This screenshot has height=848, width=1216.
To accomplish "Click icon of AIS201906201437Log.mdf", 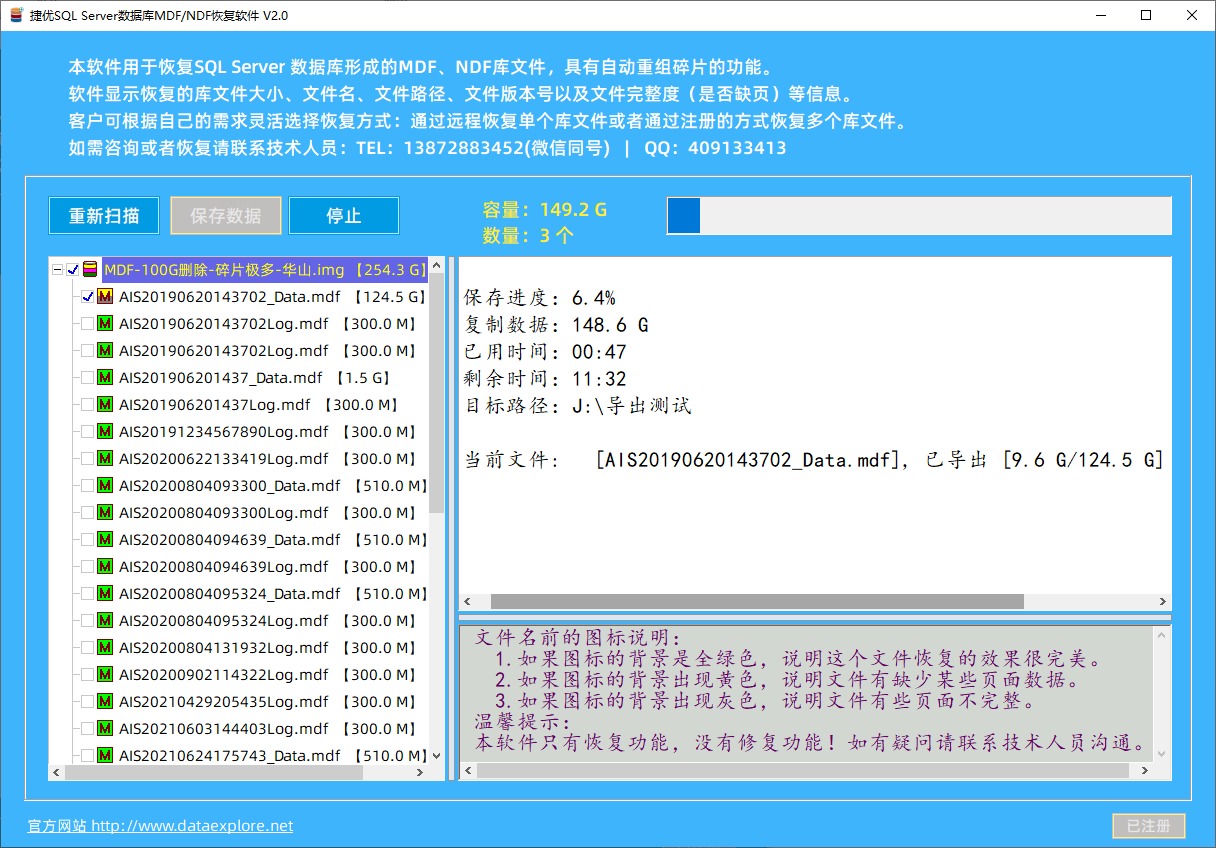I will coord(104,405).
